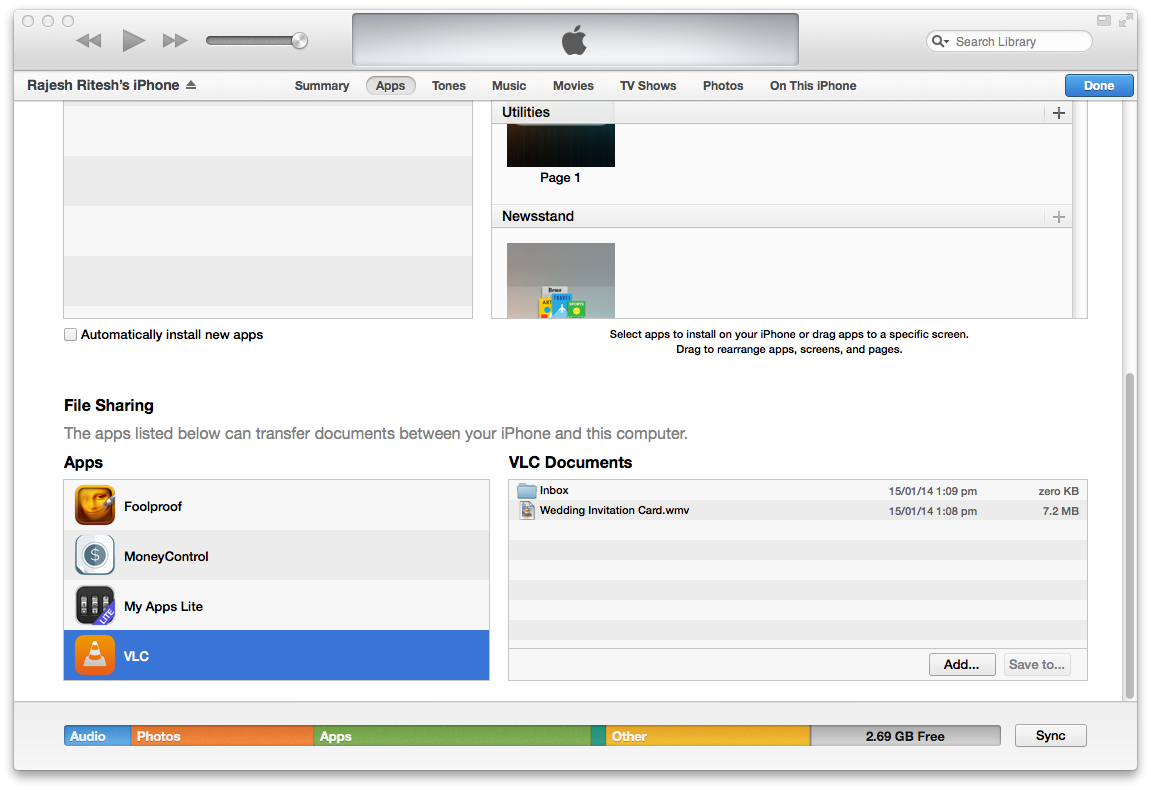Viewport: 1151px width, 790px height.
Task: Click the play button
Action: 133,40
